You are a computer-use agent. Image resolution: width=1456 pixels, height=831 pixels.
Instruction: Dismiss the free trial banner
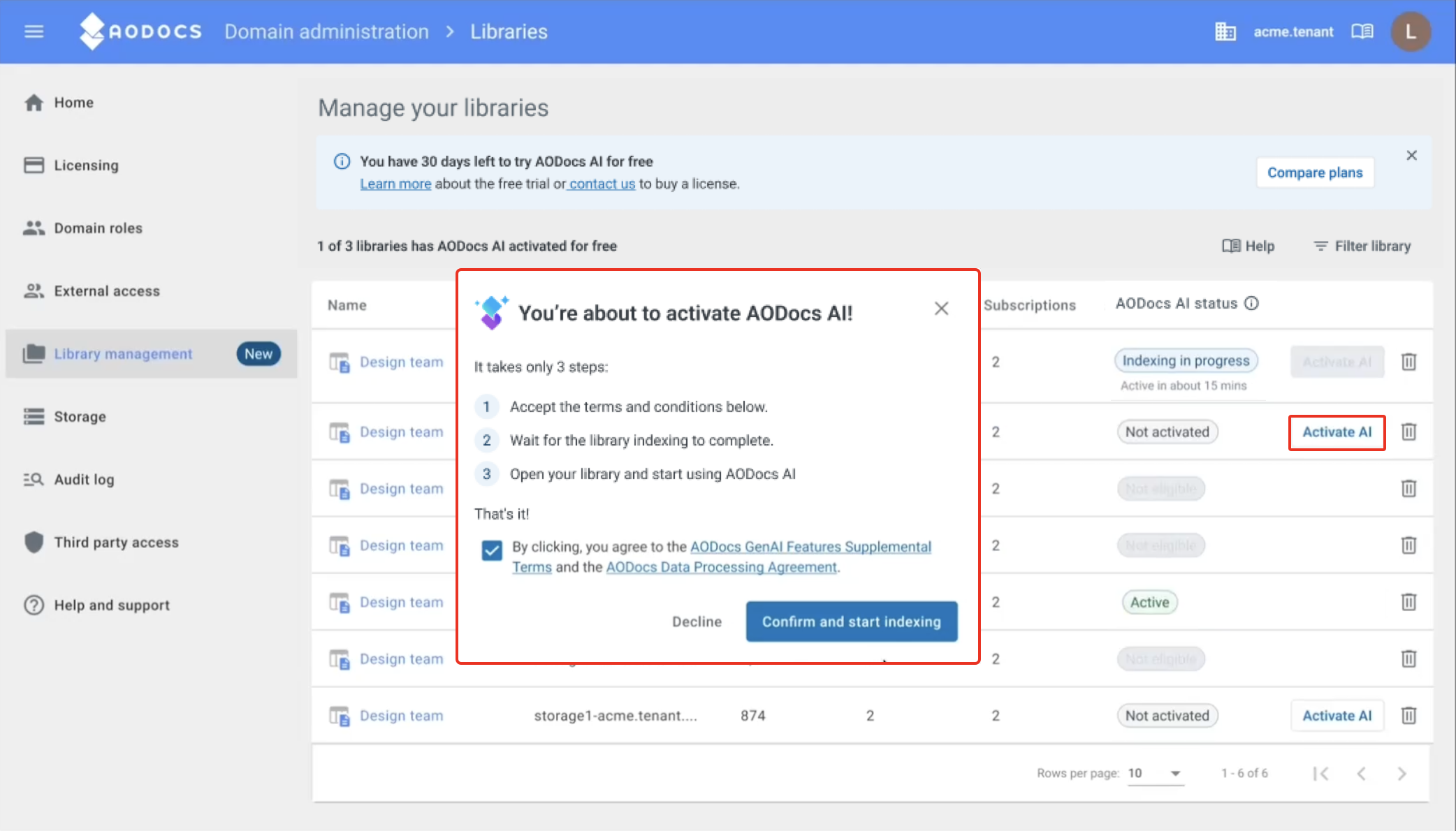click(1411, 155)
